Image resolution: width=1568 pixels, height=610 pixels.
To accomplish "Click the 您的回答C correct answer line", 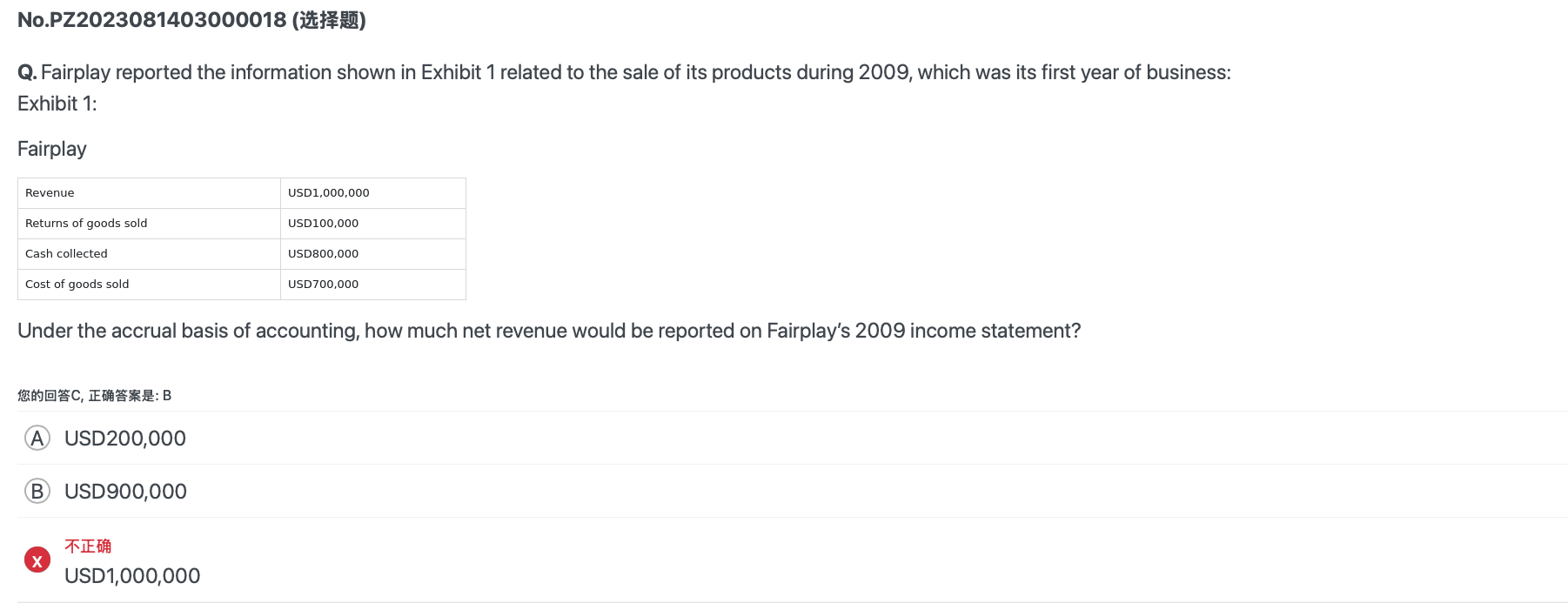I will (x=94, y=396).
